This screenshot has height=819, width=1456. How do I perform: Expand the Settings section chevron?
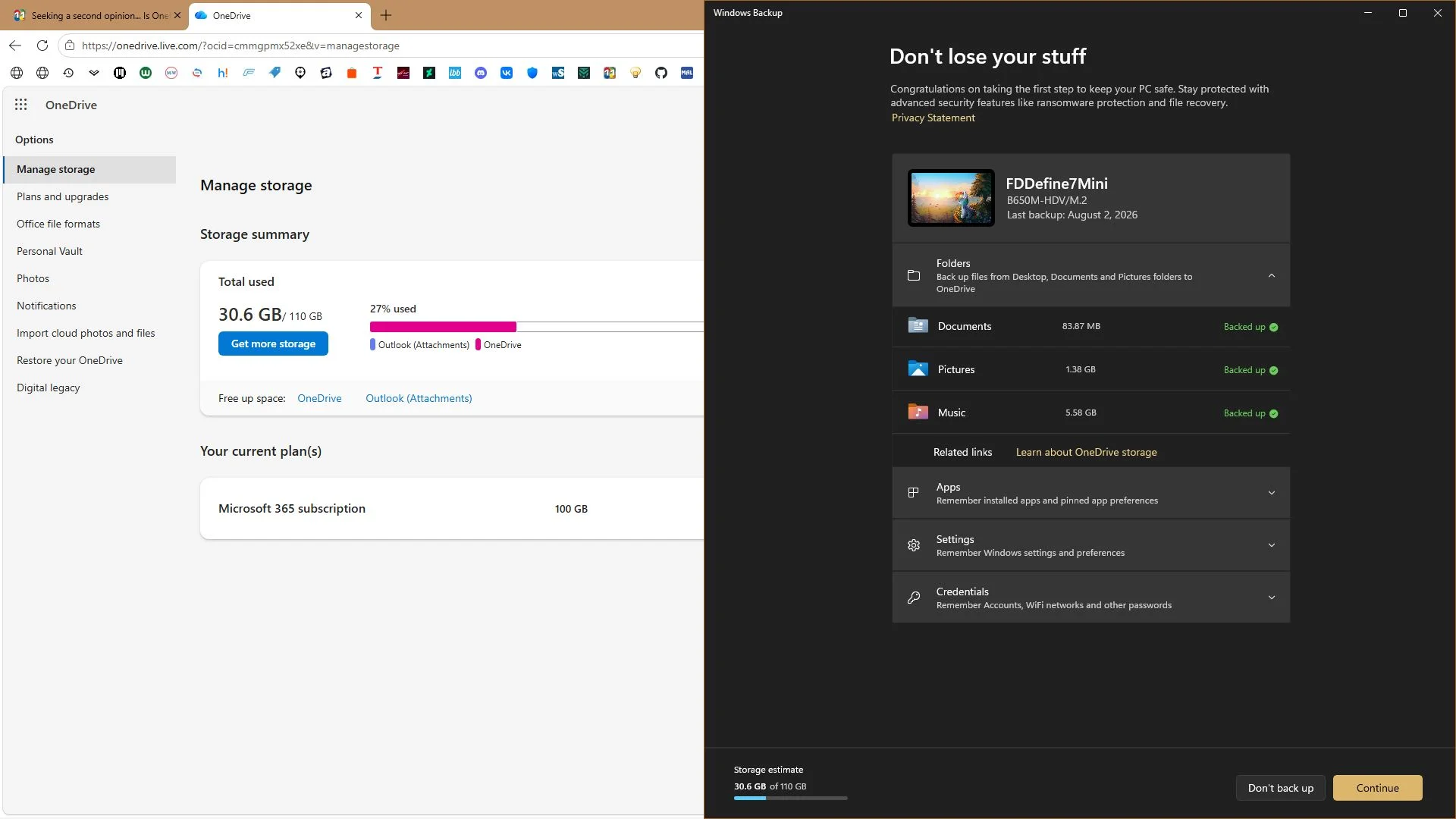click(1272, 545)
